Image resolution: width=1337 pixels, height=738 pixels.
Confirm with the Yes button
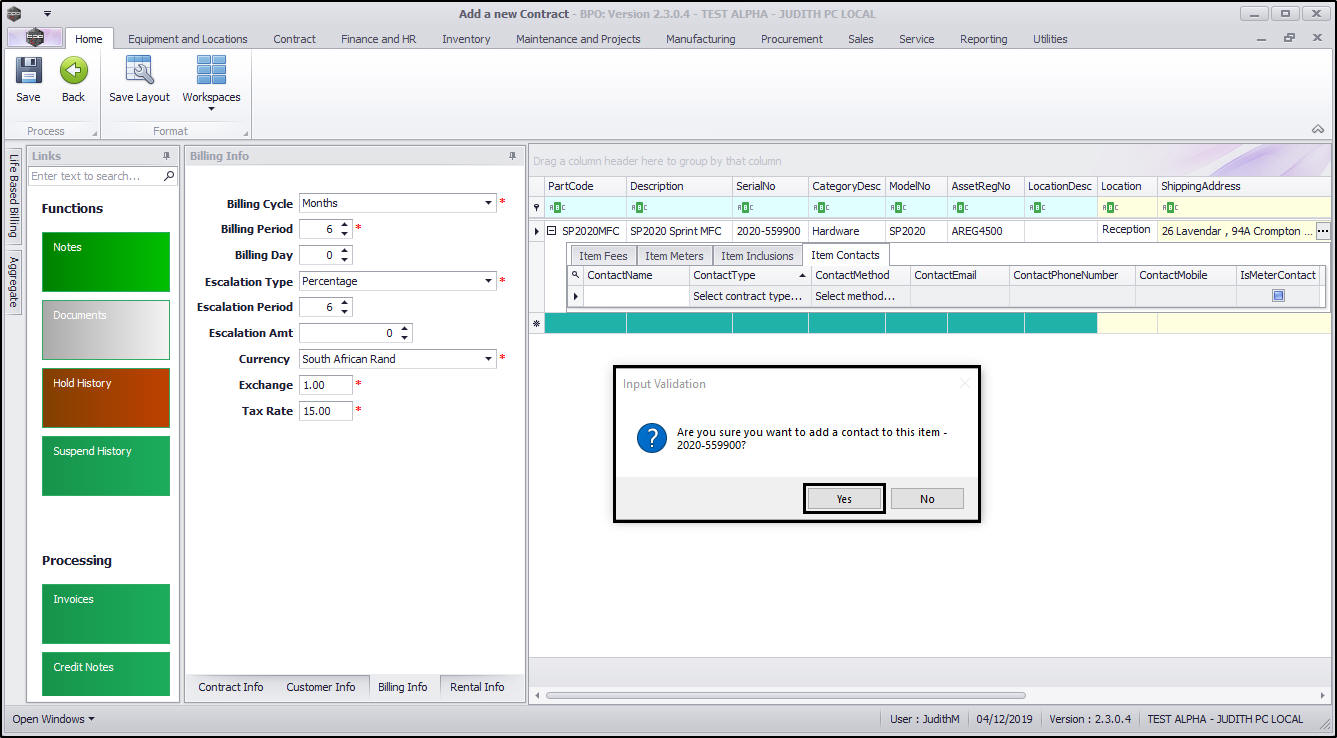[844, 498]
